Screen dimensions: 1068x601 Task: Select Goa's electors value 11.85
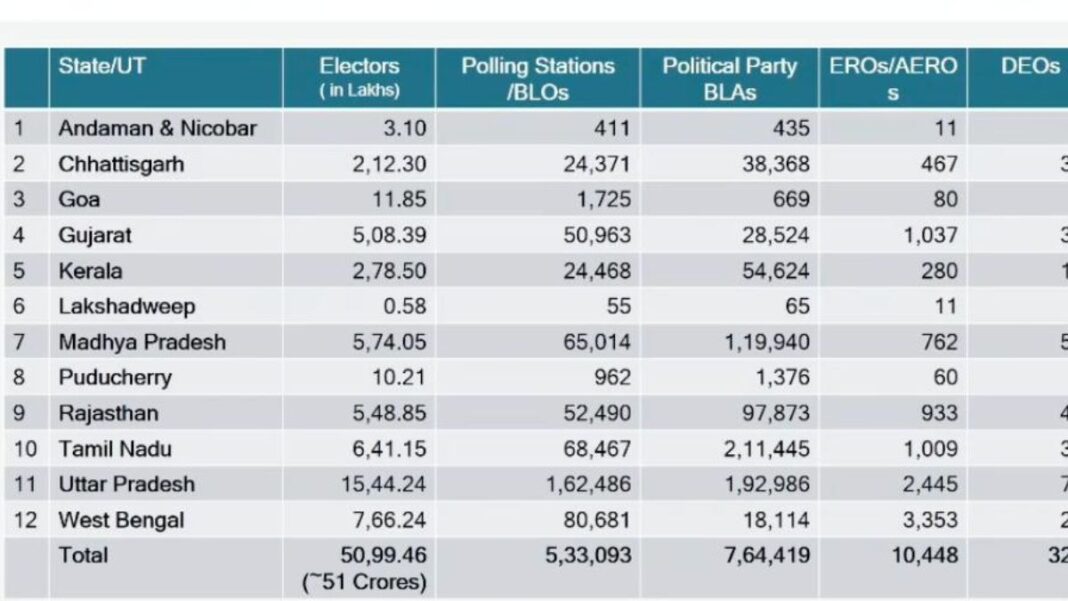[x=400, y=199]
